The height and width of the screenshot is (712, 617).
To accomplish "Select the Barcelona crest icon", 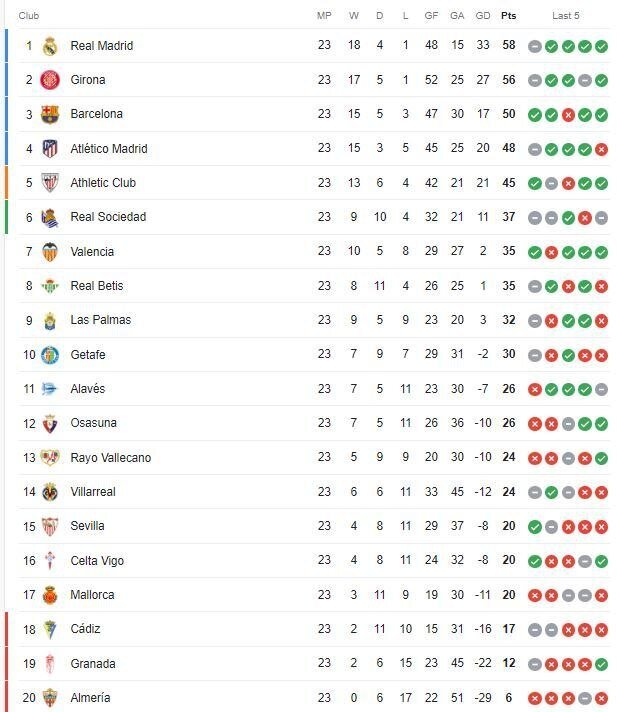I will (50, 114).
